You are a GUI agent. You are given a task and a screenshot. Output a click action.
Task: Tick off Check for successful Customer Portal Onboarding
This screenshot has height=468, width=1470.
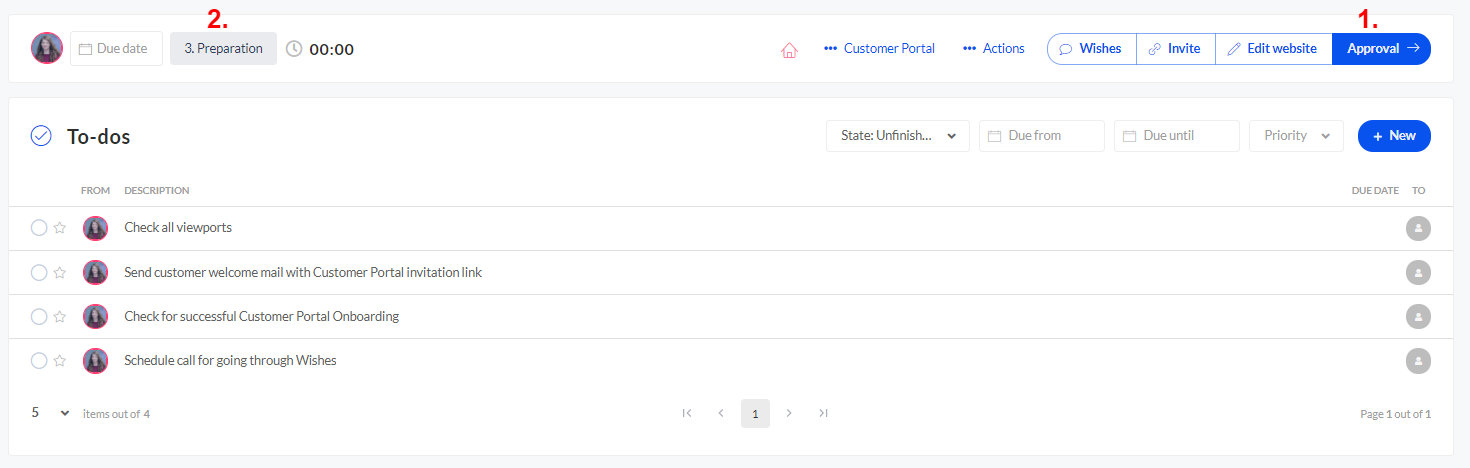coord(39,317)
